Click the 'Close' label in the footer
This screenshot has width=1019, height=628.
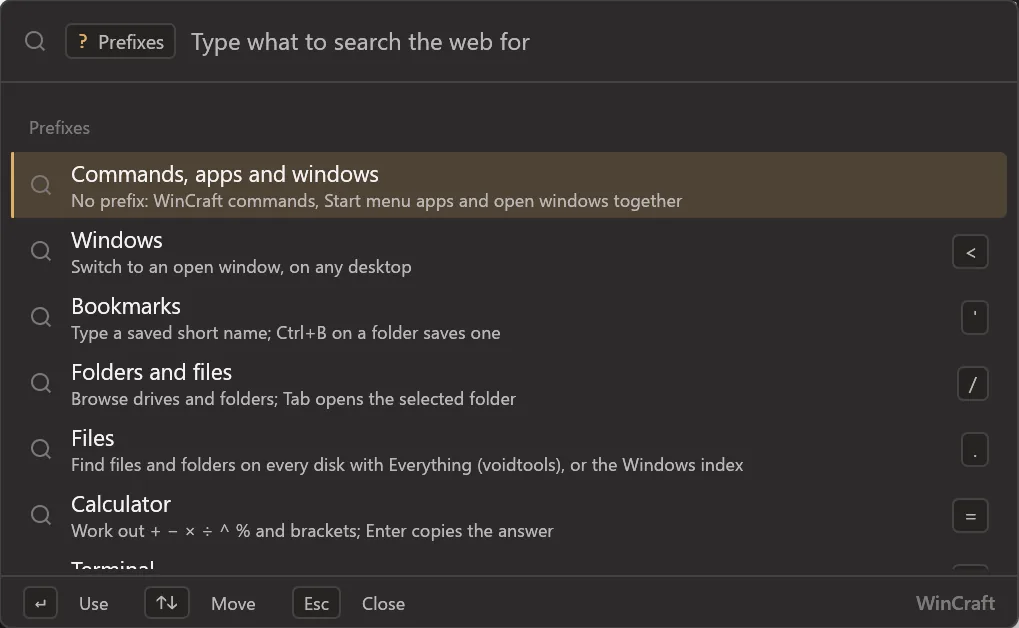[x=383, y=604]
